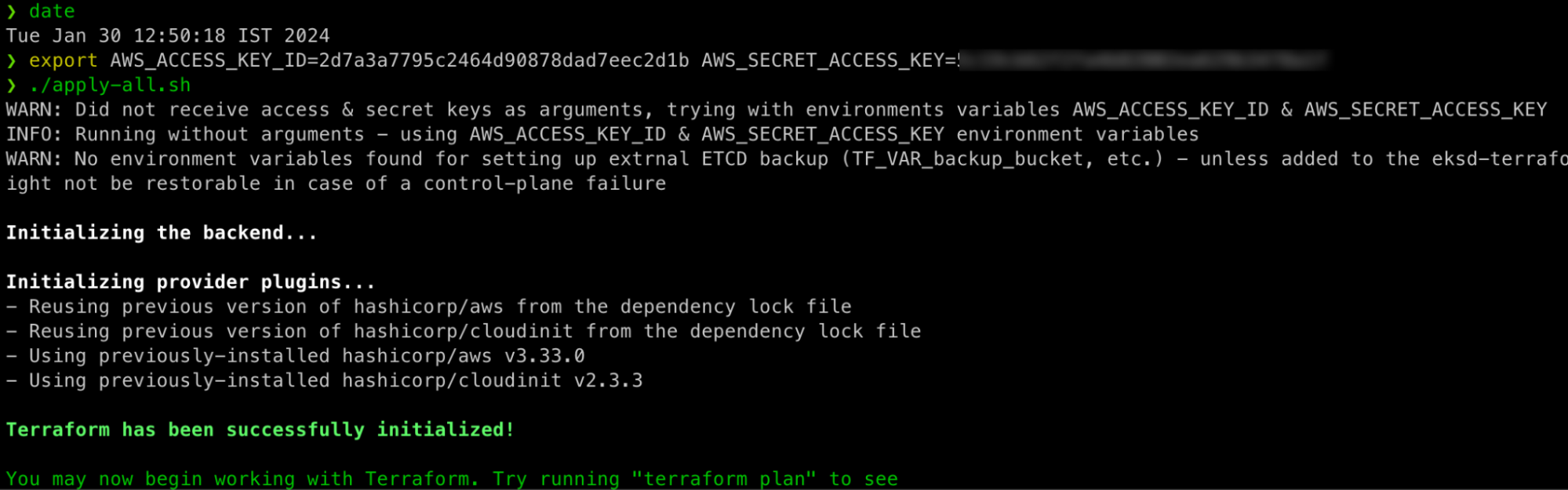Click the export keyword
Screen dimensions: 1568x490
click(64, 61)
